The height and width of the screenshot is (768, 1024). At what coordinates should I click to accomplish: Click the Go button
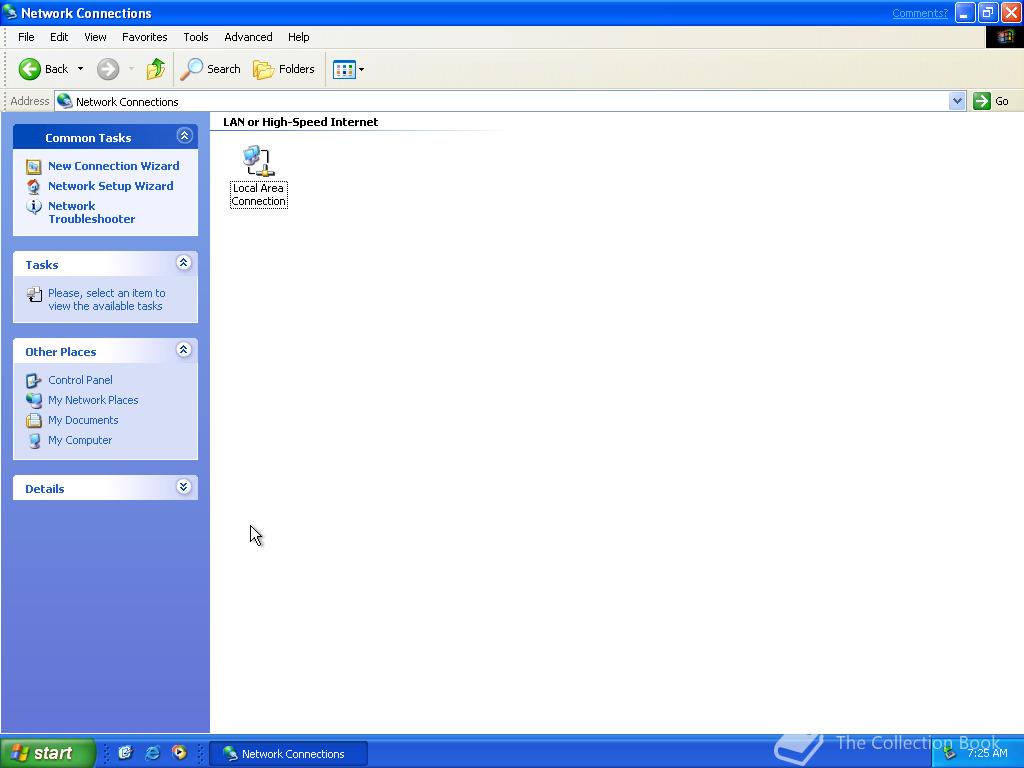click(x=991, y=101)
